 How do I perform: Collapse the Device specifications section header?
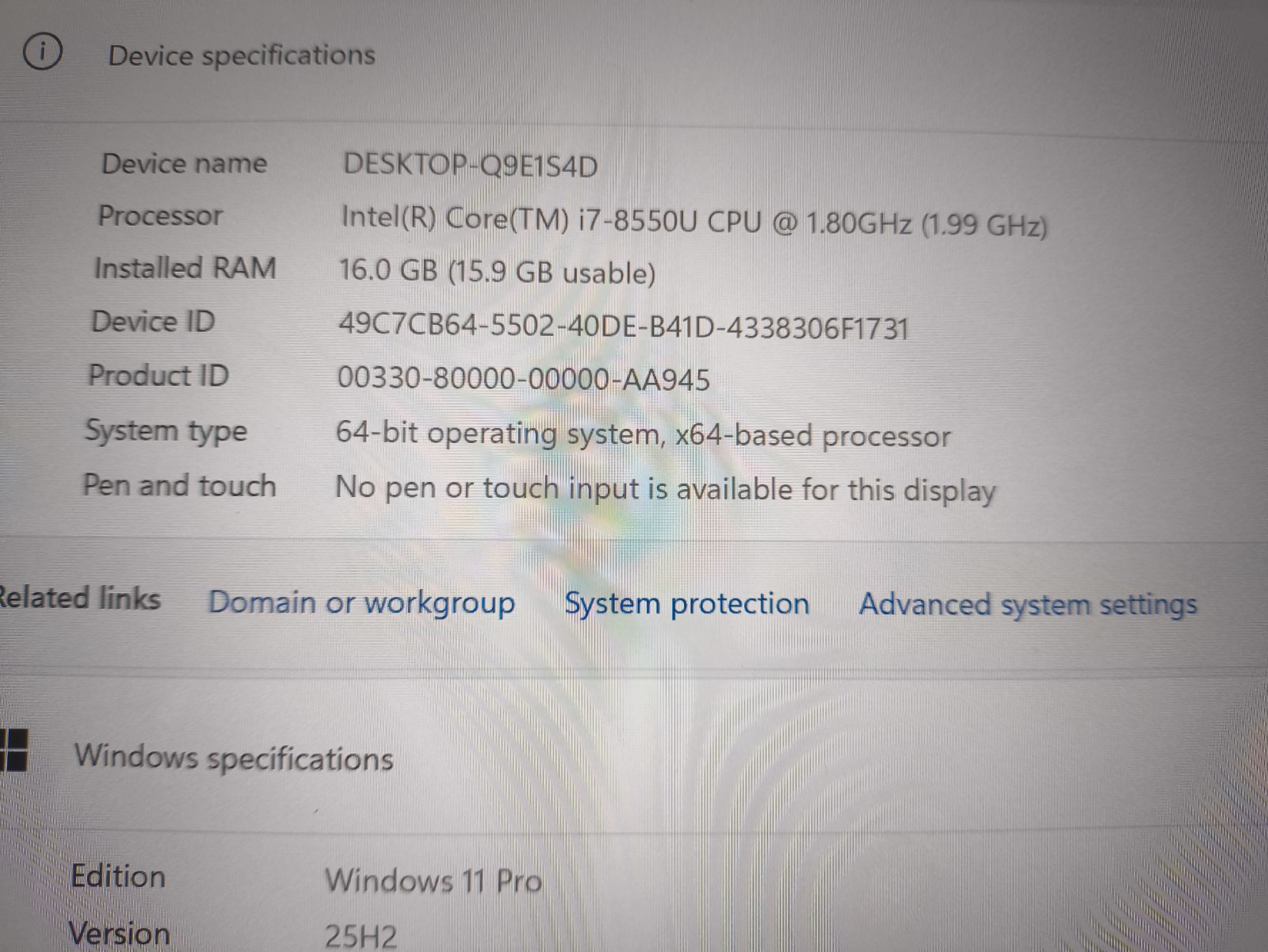[241, 55]
